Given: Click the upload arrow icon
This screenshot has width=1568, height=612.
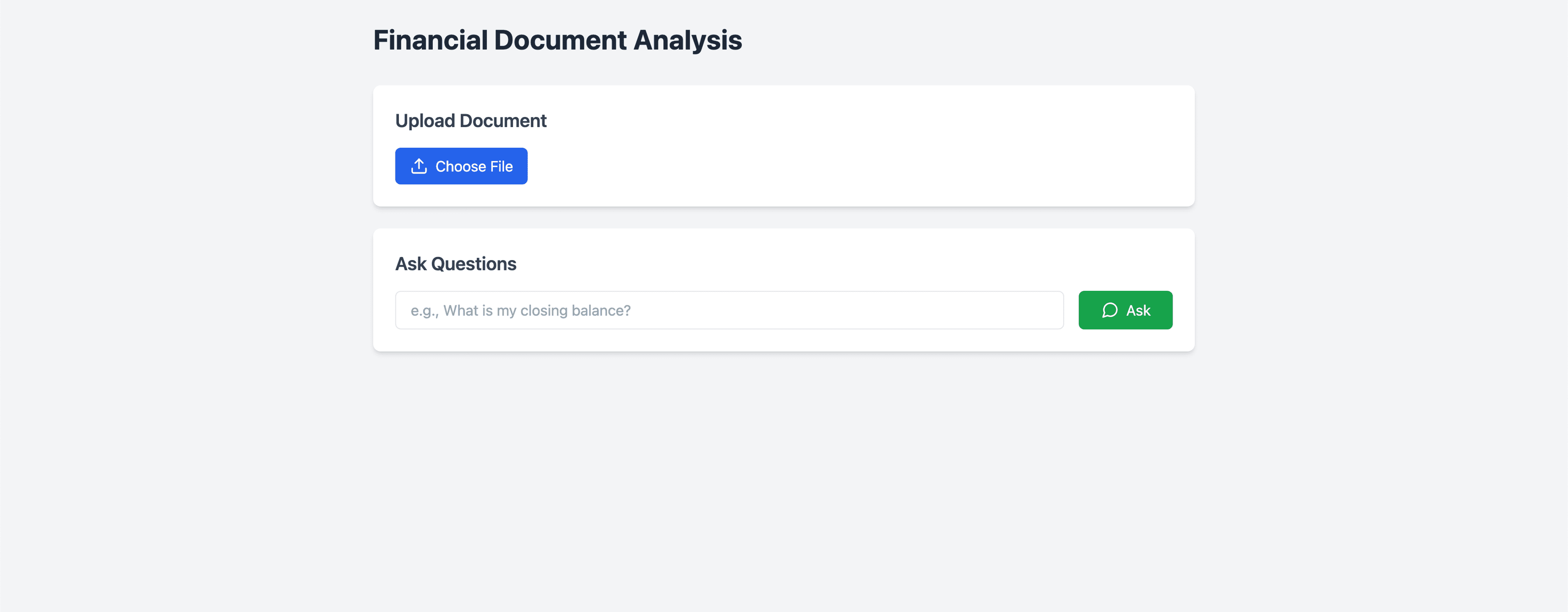Looking at the screenshot, I should (419, 166).
